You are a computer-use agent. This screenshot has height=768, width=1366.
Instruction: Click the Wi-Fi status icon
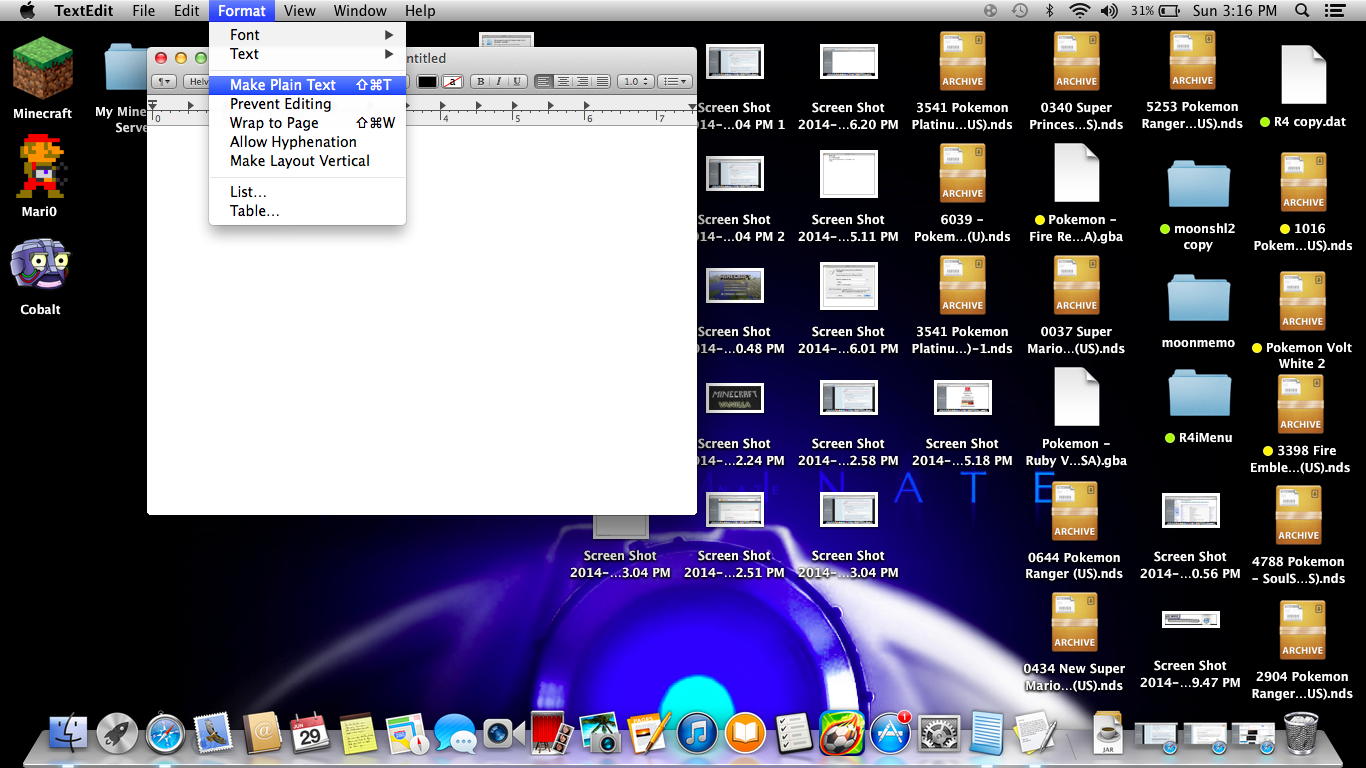click(1079, 11)
